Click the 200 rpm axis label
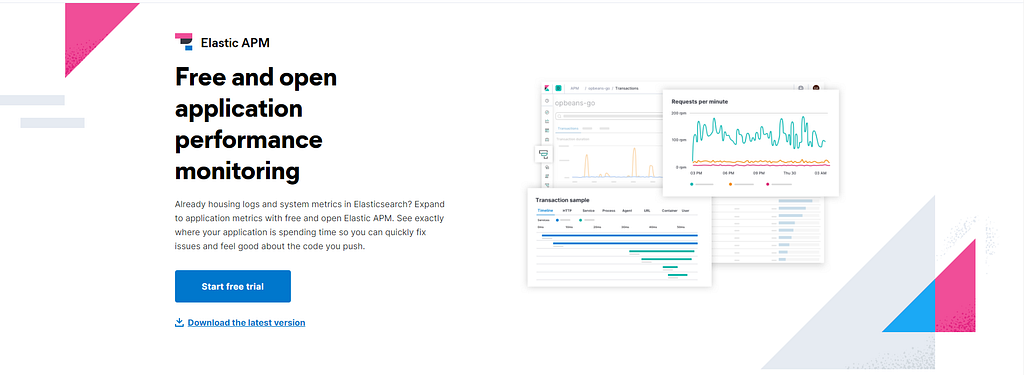The width and height of the screenshot is (1024, 375). pyautogui.click(x=679, y=114)
